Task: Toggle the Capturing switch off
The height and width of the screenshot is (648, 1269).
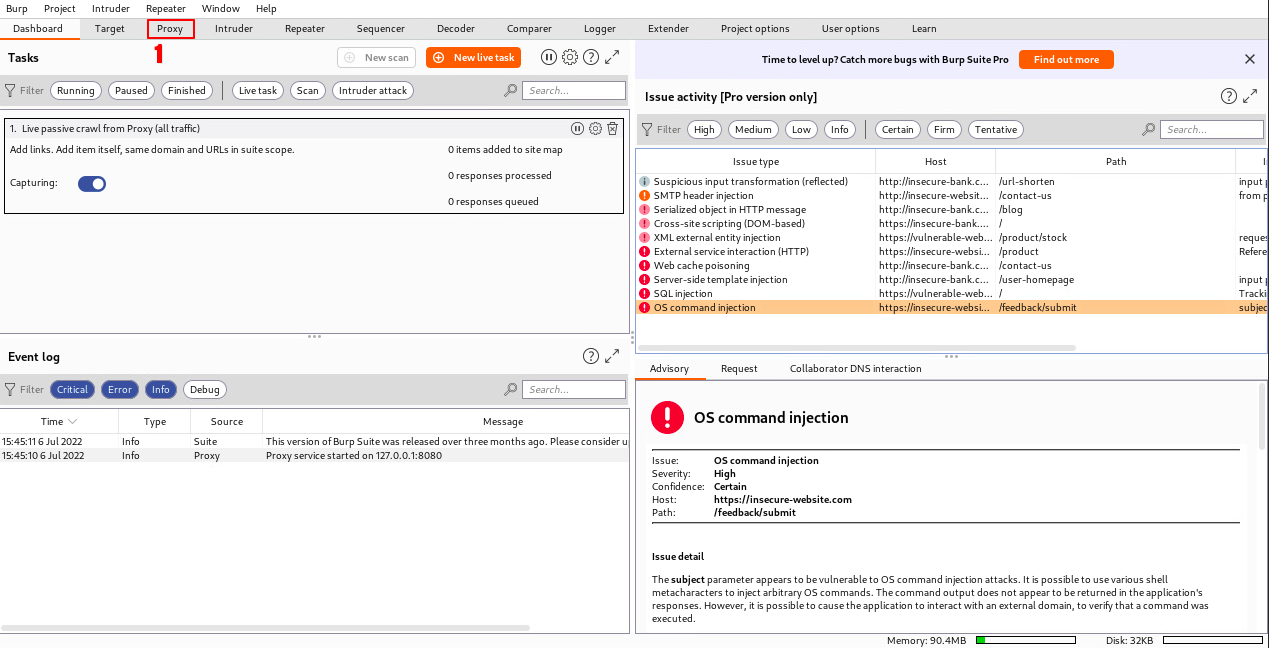Action: click(x=92, y=184)
